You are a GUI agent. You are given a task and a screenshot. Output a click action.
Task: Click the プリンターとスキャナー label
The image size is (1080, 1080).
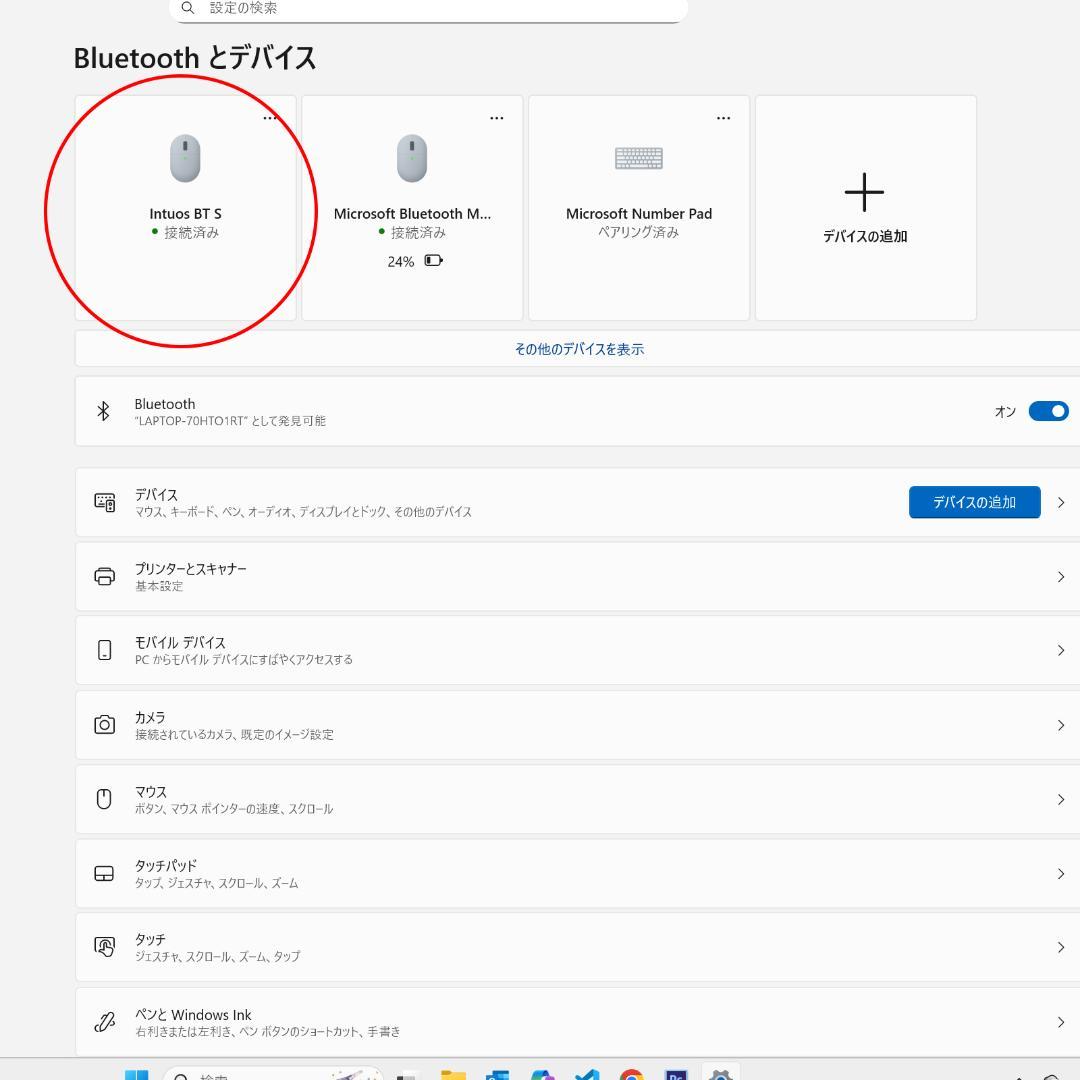pyautogui.click(x=191, y=569)
